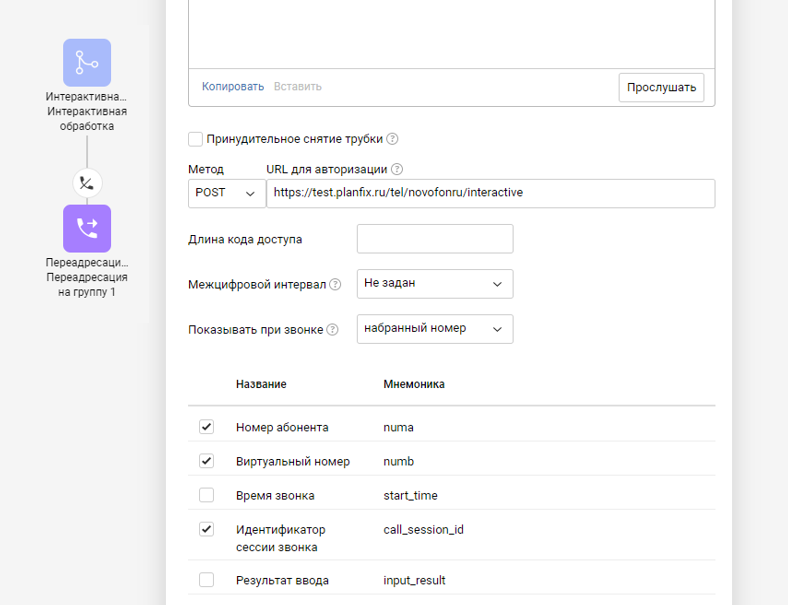Image resolution: width=788 pixels, height=605 pixels.
Task: Uncheck Идентификатор сессии звонка parameter
Action: [x=207, y=529]
